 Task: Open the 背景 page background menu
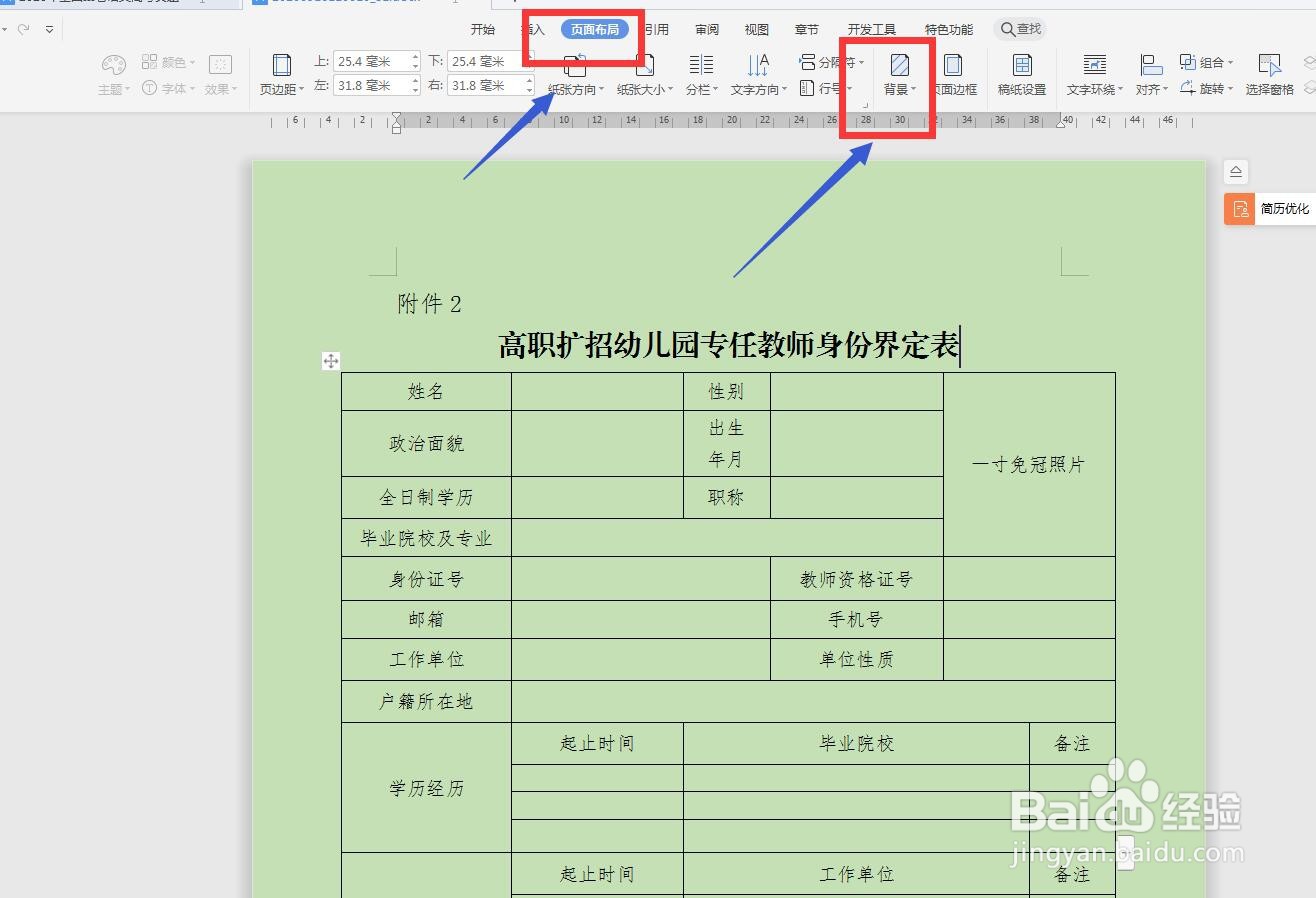pyautogui.click(x=899, y=75)
